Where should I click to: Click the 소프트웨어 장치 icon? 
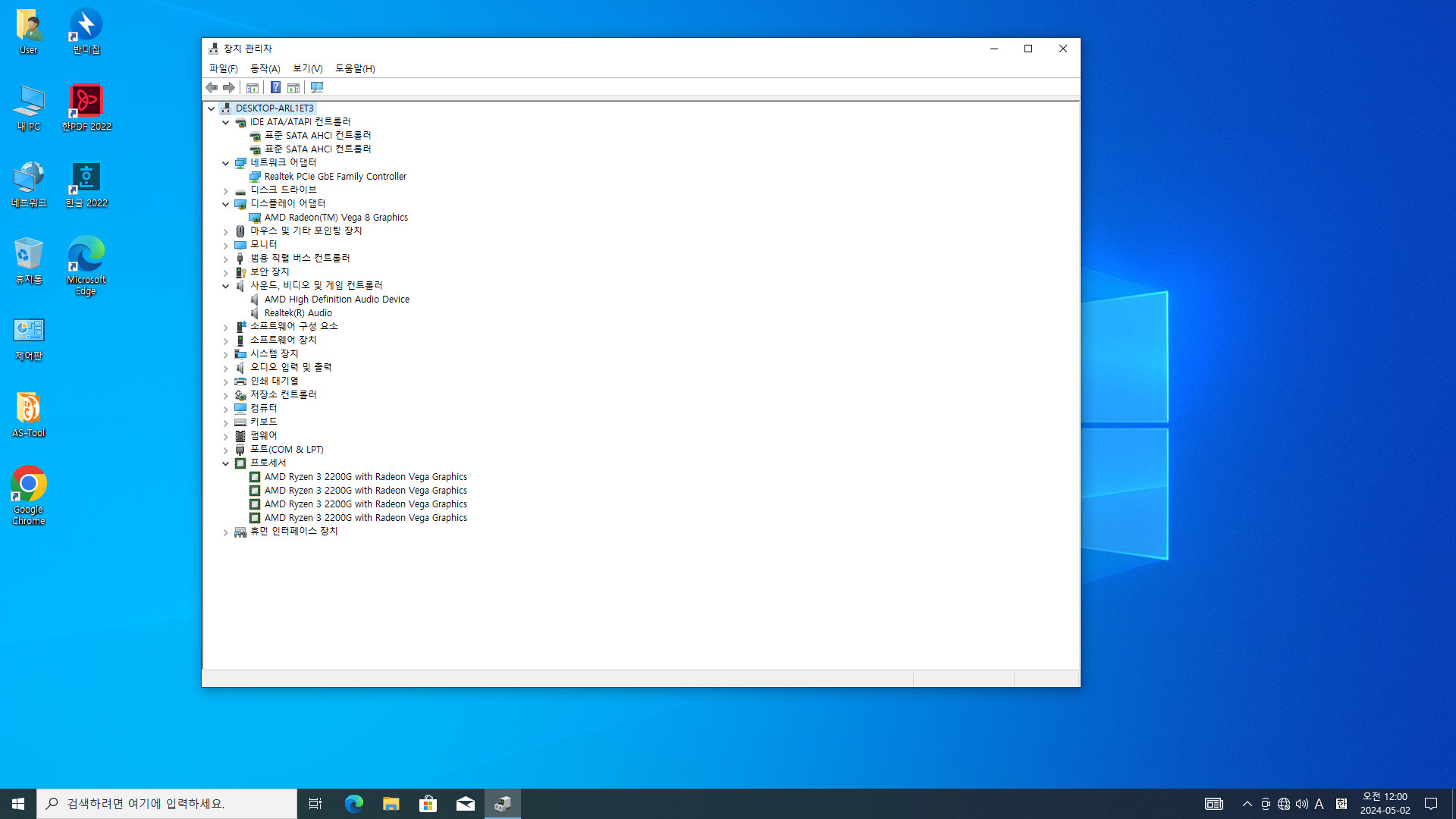[240, 340]
